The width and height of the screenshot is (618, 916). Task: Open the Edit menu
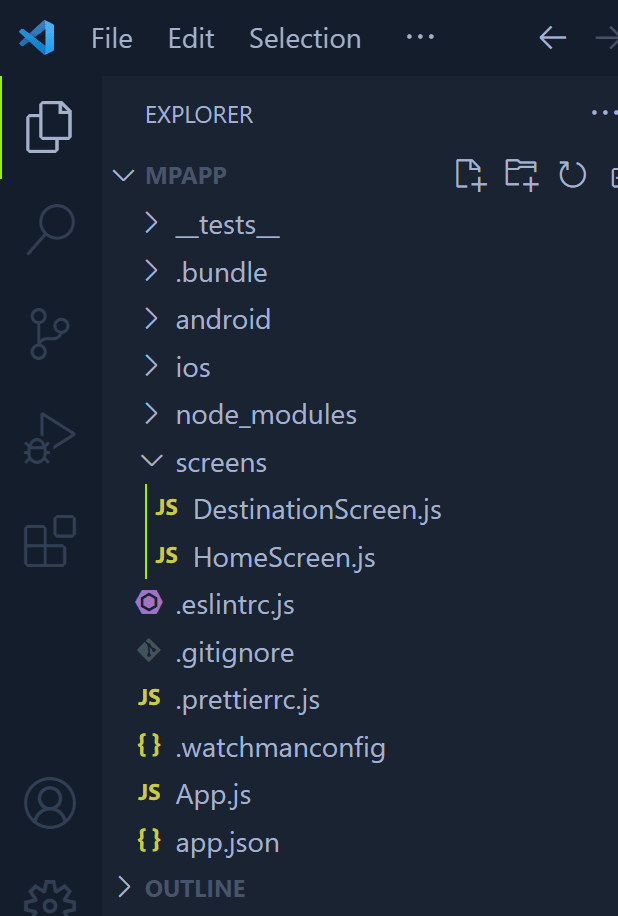(x=191, y=38)
